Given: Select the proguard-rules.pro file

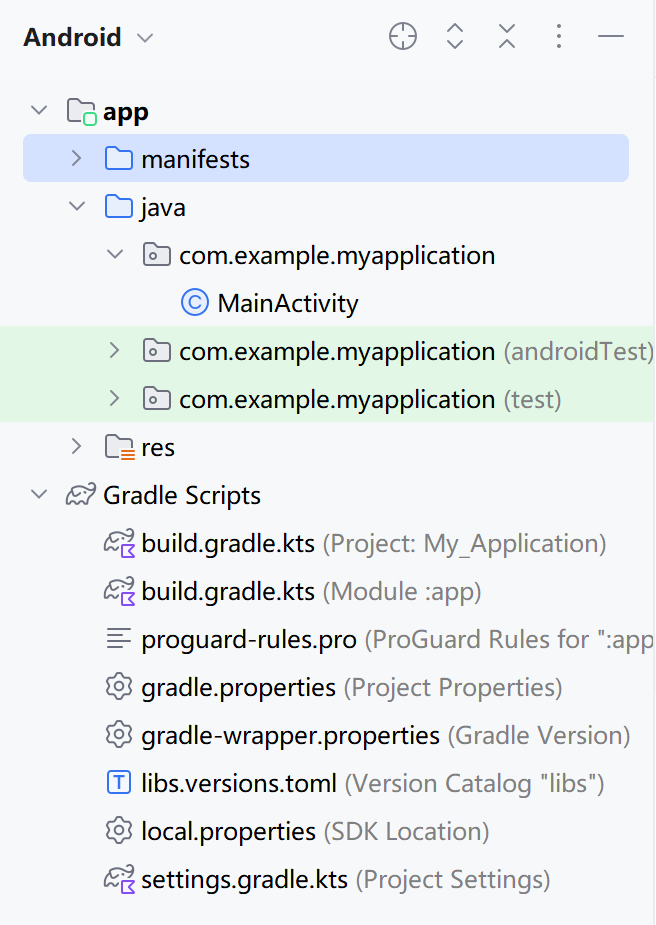Looking at the screenshot, I should [x=249, y=640].
